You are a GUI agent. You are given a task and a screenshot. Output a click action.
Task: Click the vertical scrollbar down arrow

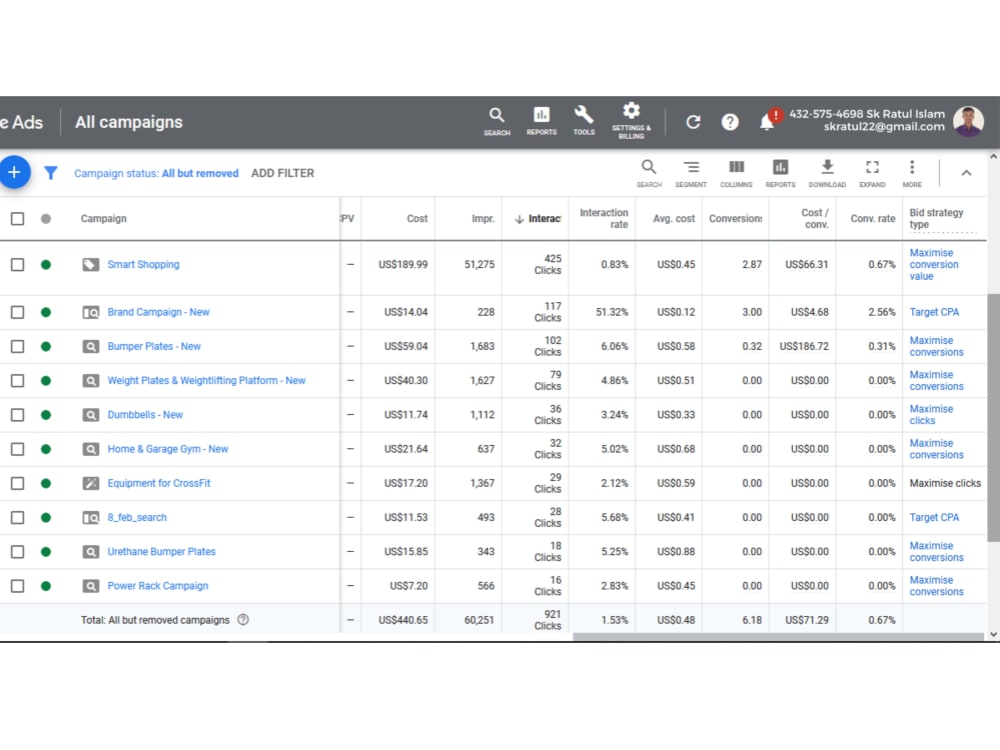coord(993,635)
